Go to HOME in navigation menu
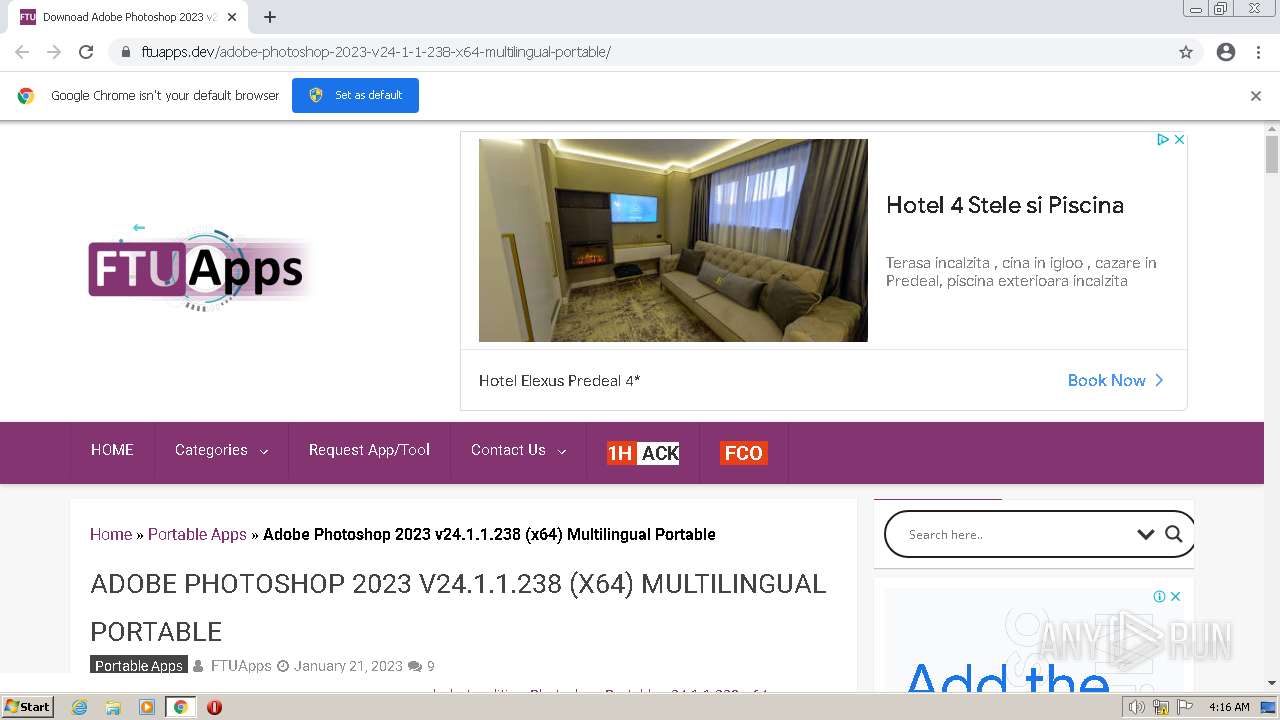Image resolution: width=1280 pixels, height=720 pixels. click(x=112, y=450)
